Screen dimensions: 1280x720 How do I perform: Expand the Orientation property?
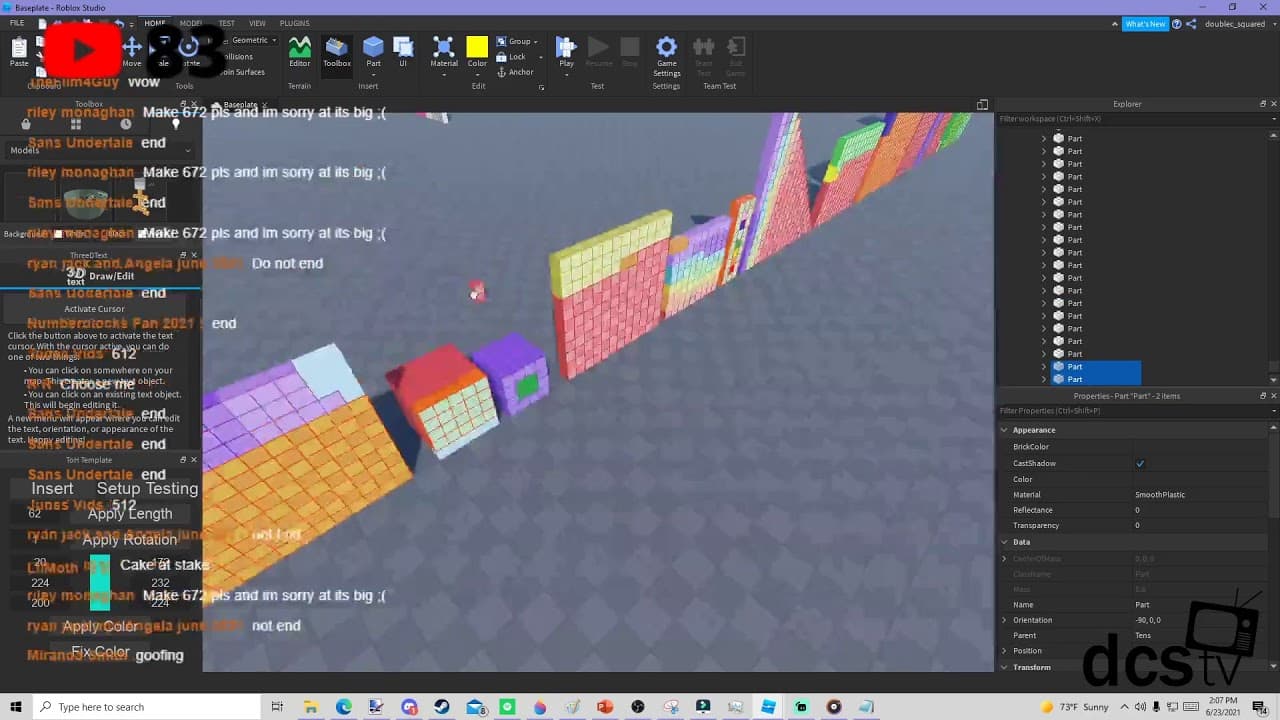[x=1005, y=620]
